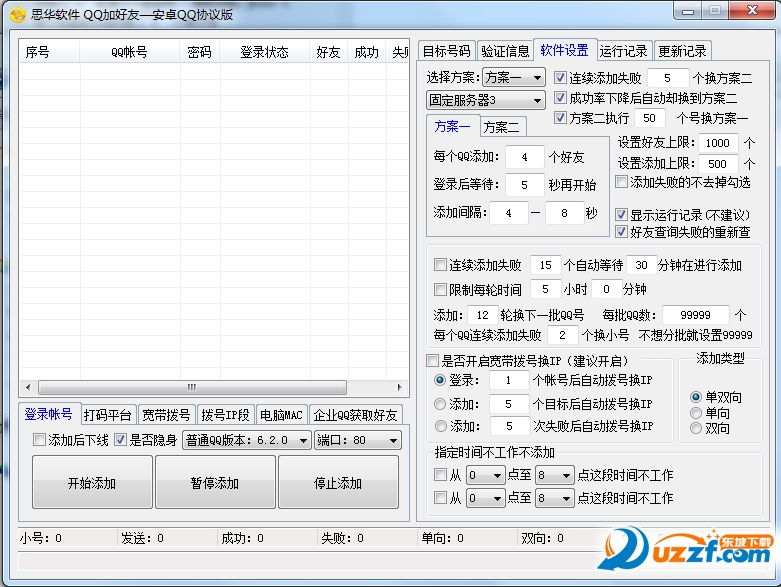Open the 运行记录 tab
This screenshot has width=781, height=587.
click(x=623, y=51)
